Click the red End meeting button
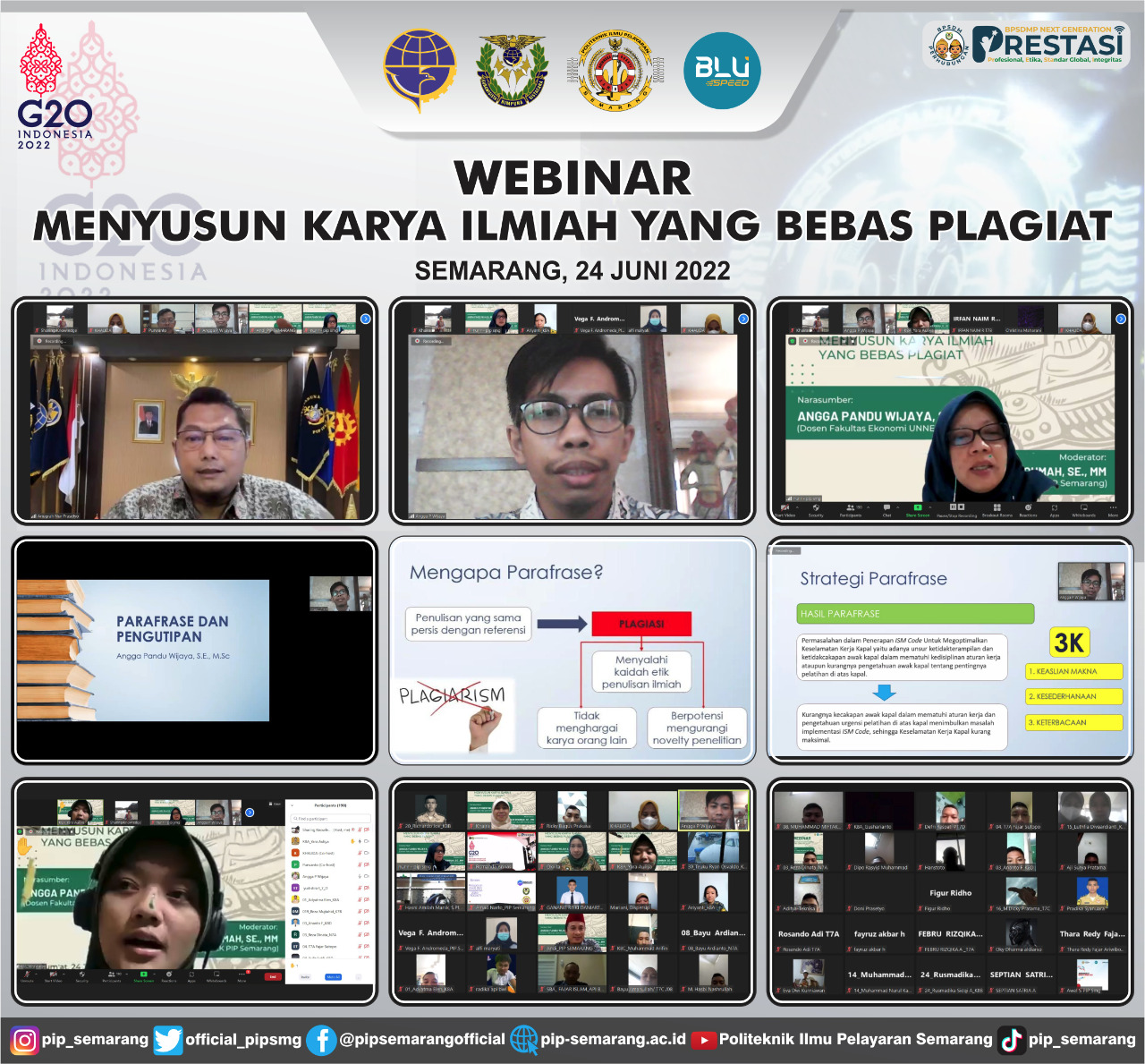1145x1064 pixels. [x=273, y=976]
